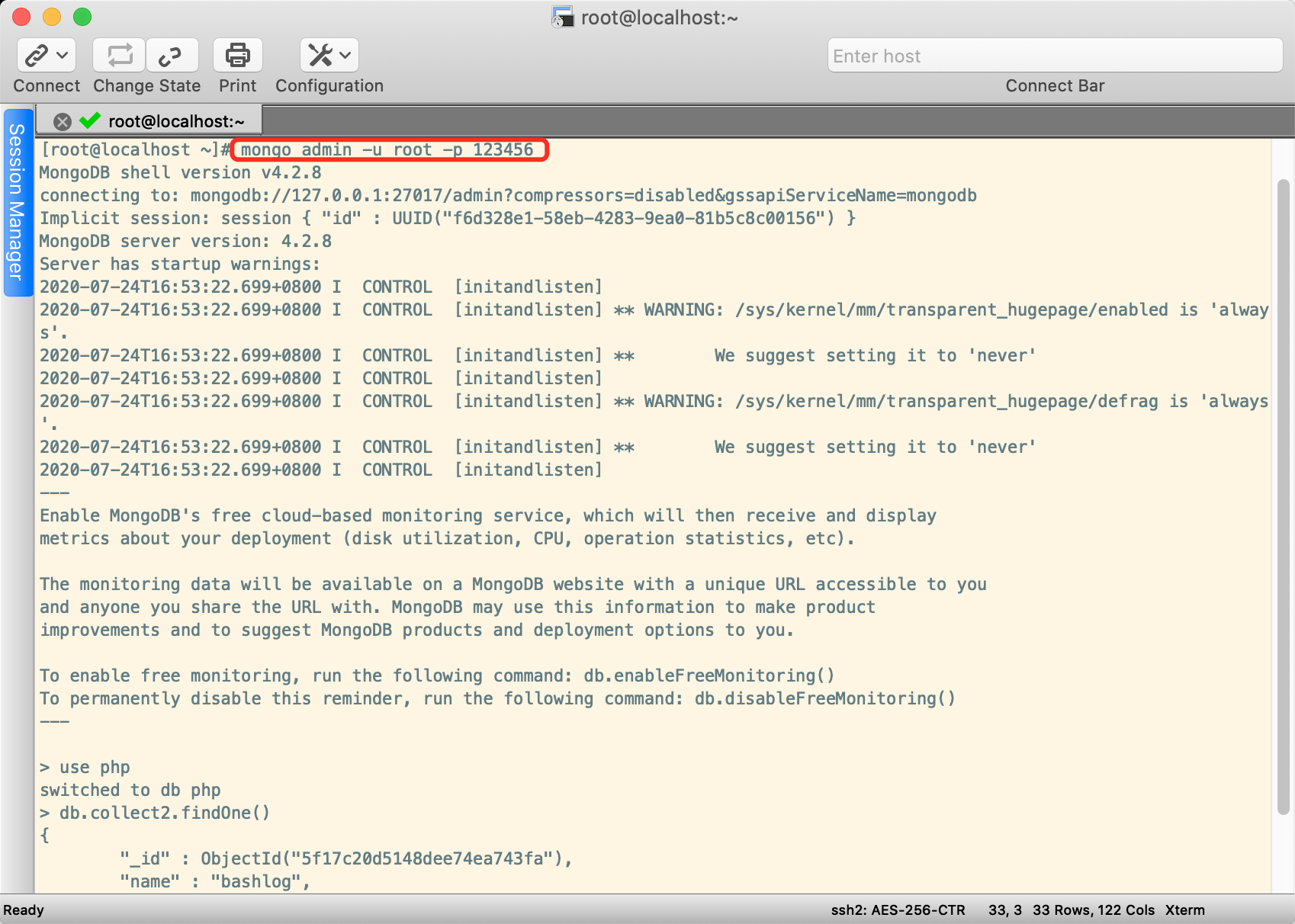Click the Reconnect arrows icon in toolbar
Image resolution: width=1295 pixels, height=924 pixels.
click(x=120, y=56)
